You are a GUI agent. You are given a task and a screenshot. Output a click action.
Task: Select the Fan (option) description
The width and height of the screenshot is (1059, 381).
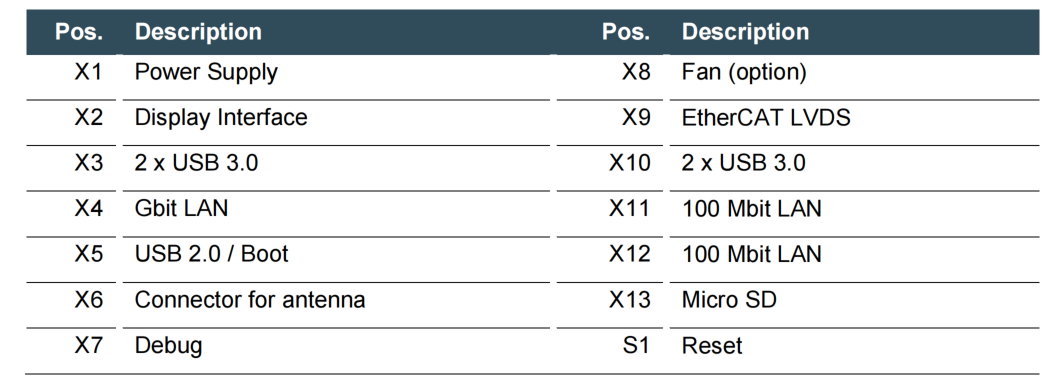(744, 72)
